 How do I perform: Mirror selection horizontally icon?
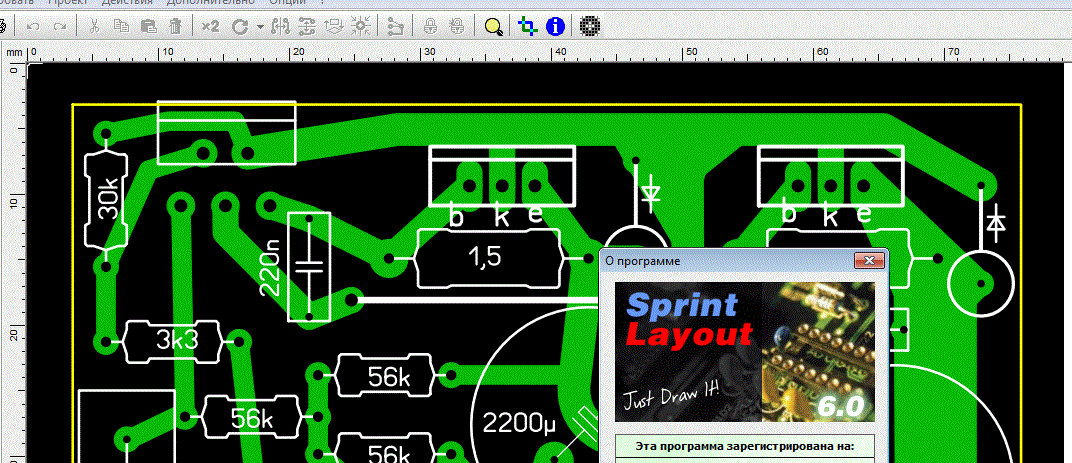[x=281, y=27]
